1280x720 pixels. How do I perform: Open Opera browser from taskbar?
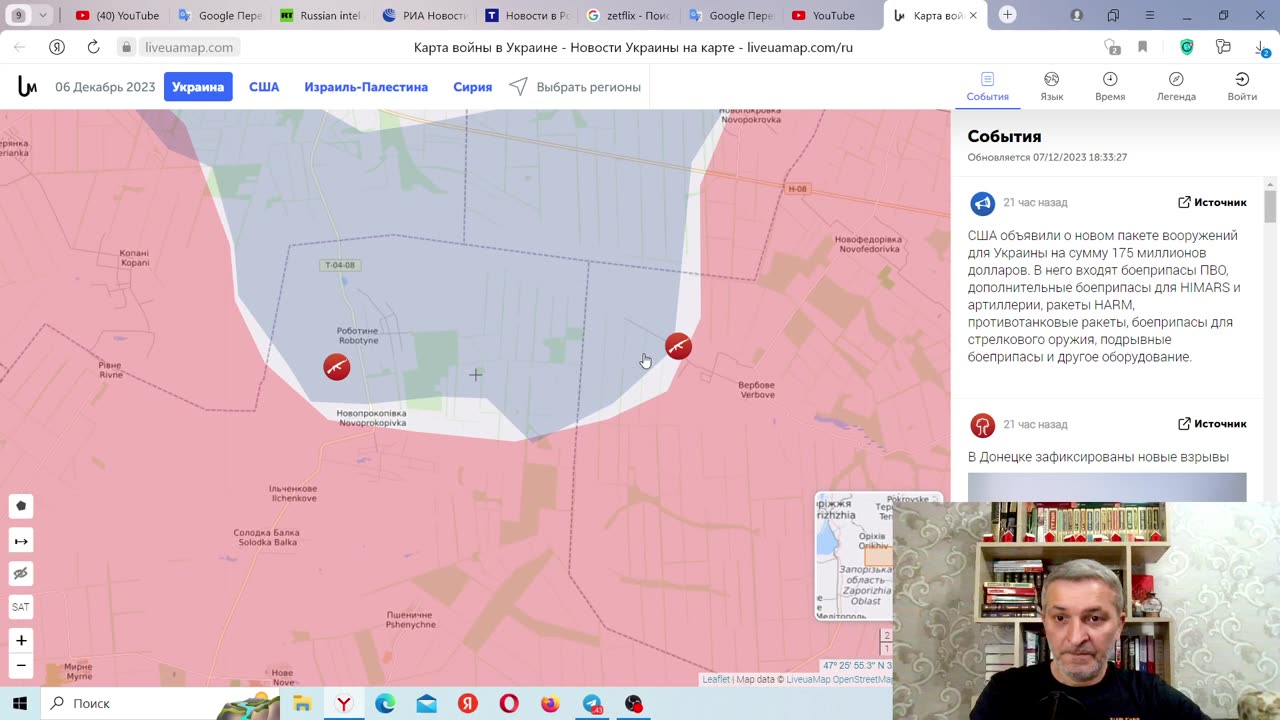coord(509,704)
